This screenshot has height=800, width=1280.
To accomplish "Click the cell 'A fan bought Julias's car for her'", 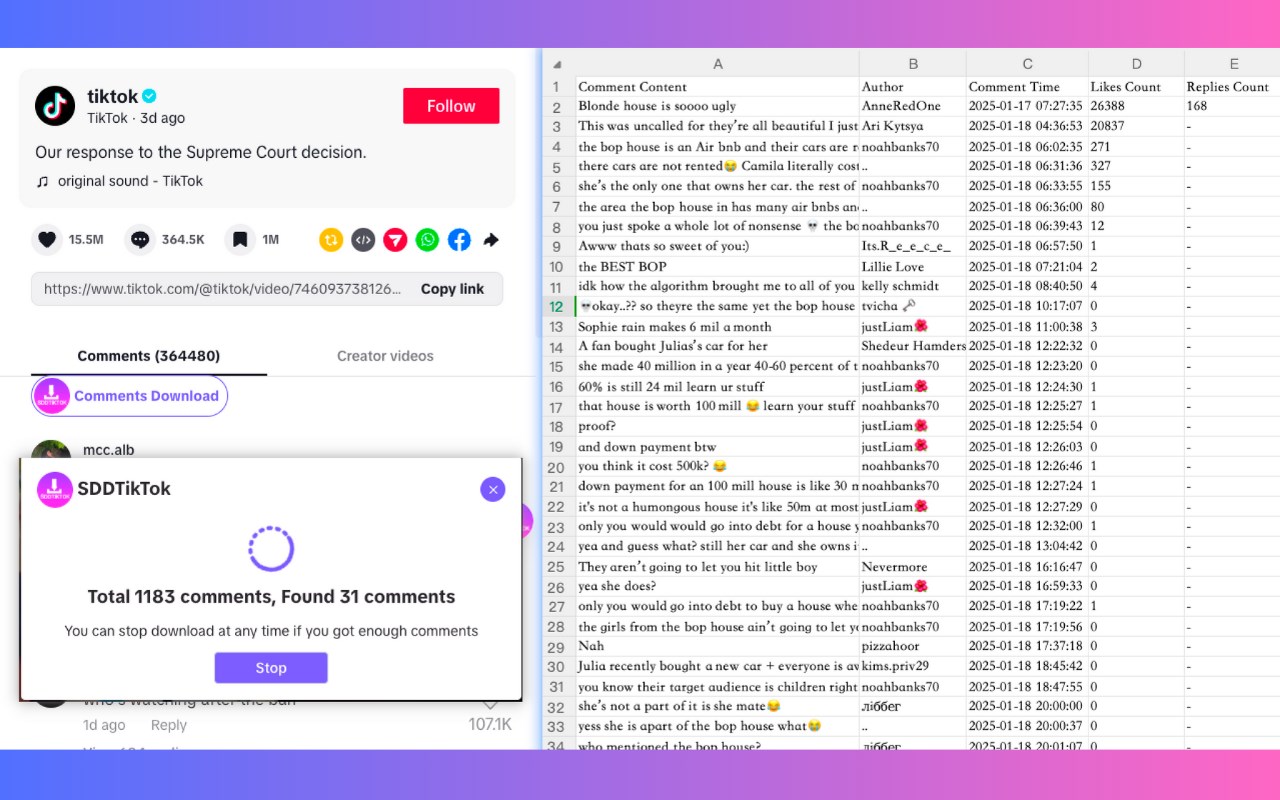I will (717, 346).
